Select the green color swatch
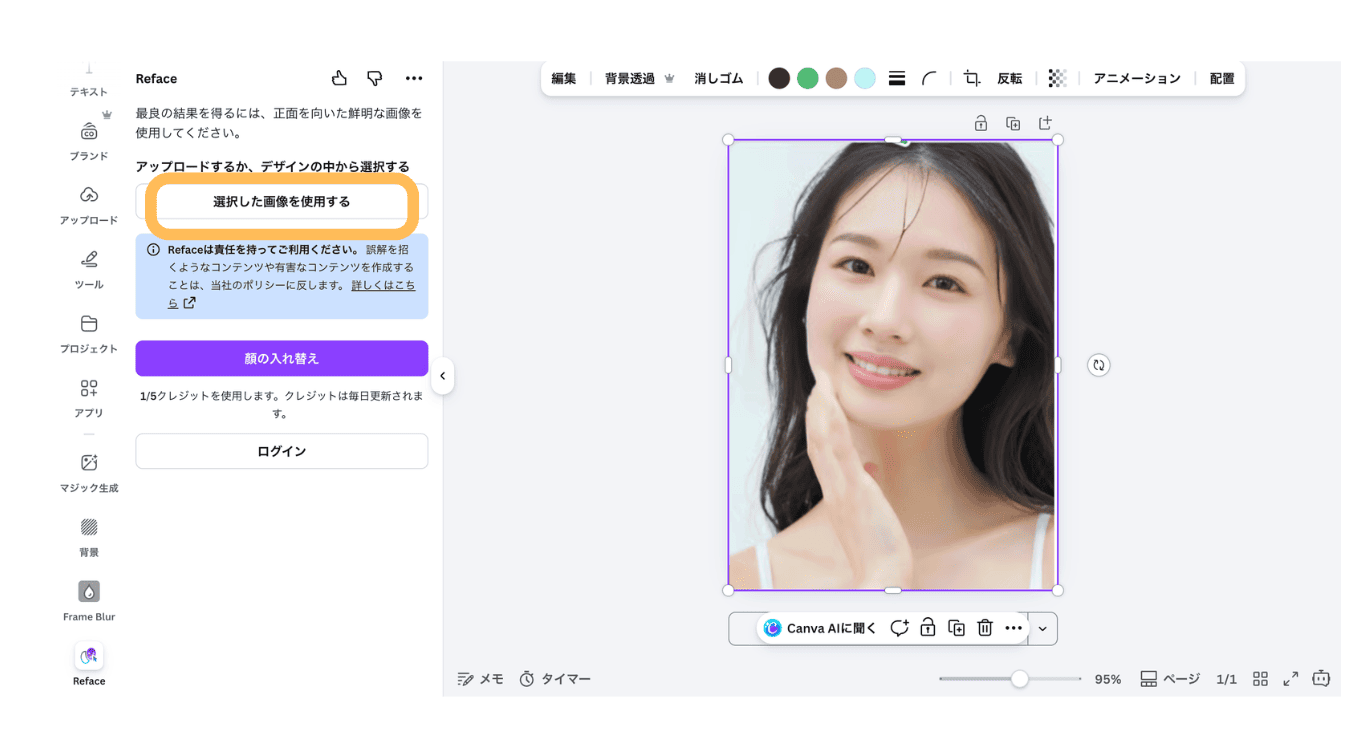1366x748 pixels. coord(807,78)
